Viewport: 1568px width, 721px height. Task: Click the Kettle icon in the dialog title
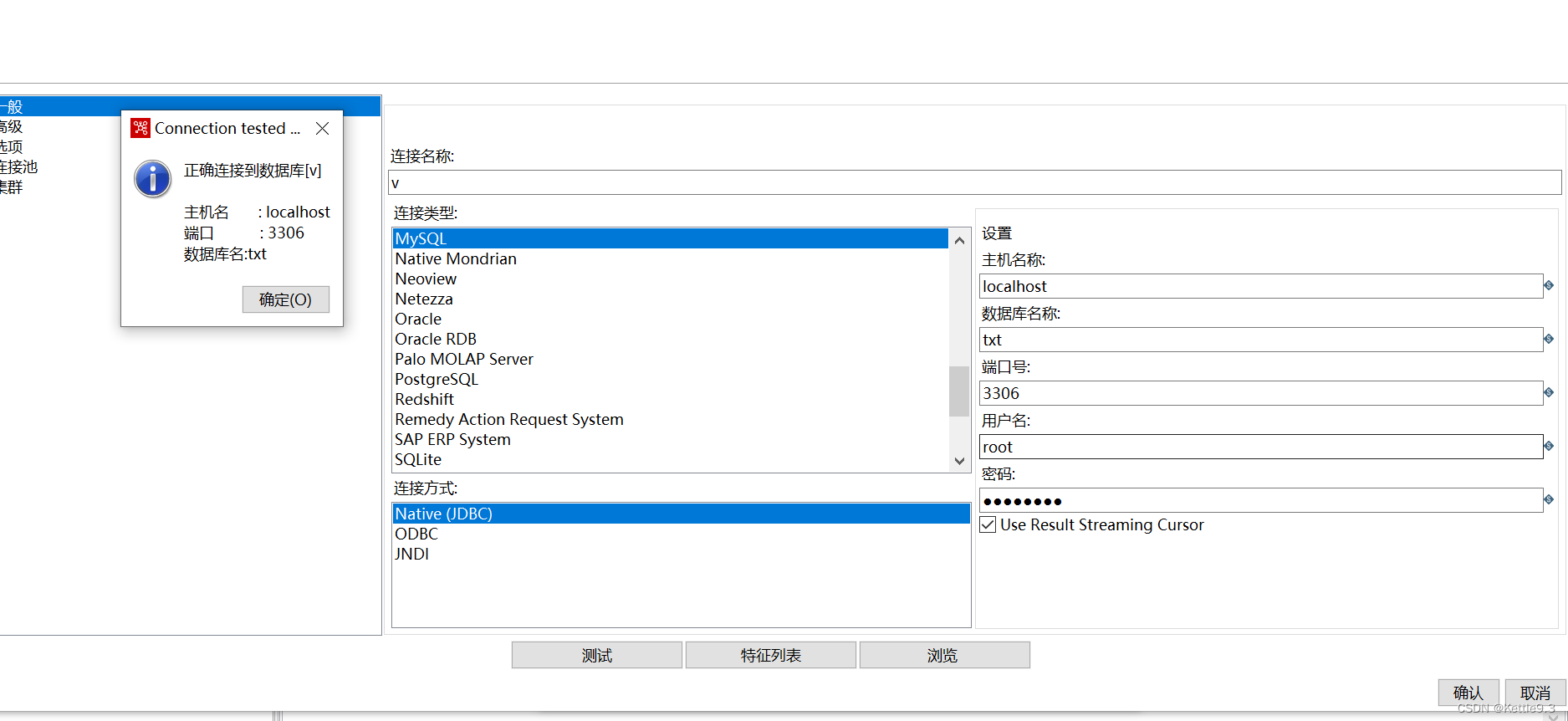coord(140,128)
